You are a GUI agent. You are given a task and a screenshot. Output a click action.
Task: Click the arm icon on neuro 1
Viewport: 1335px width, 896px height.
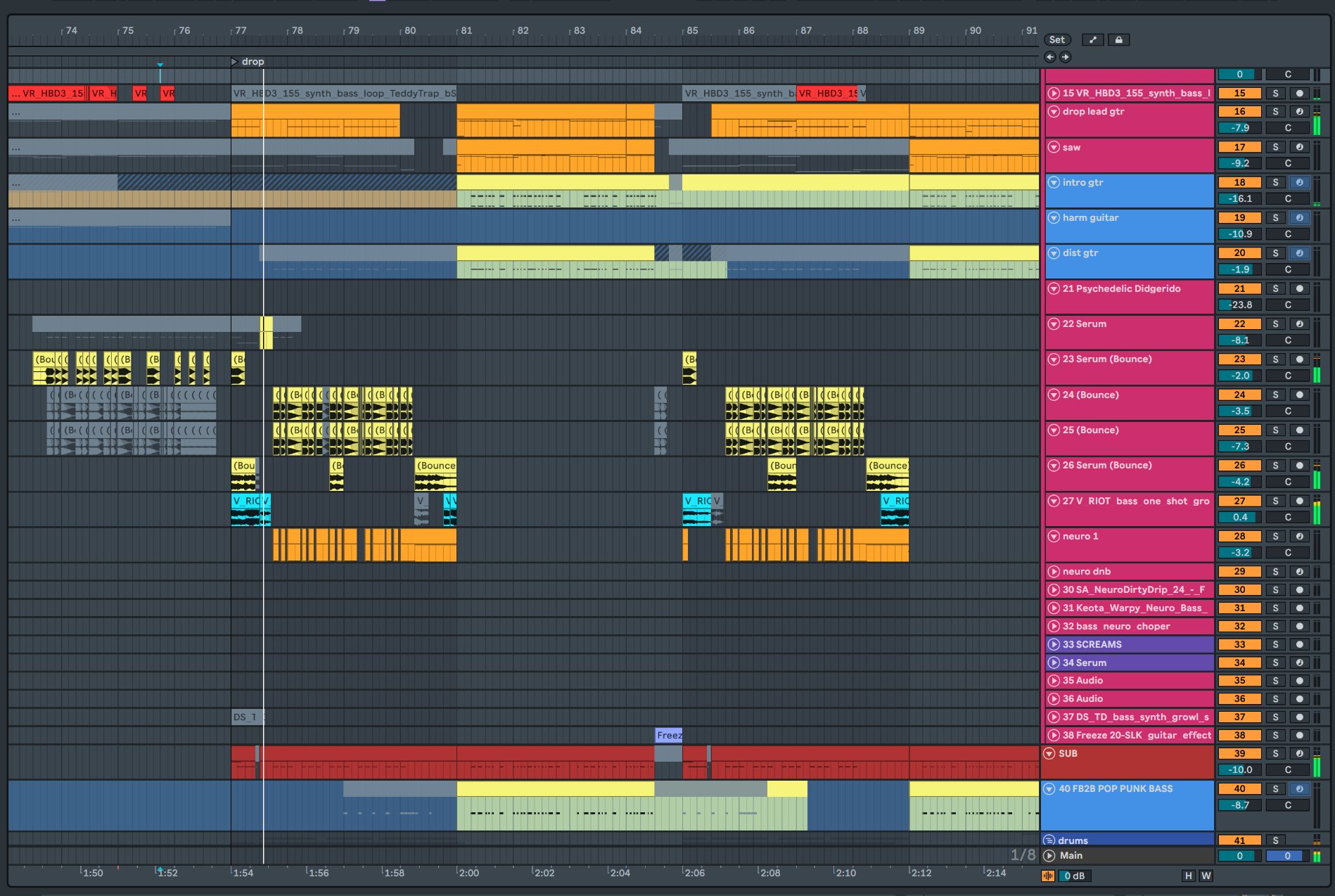1299,536
